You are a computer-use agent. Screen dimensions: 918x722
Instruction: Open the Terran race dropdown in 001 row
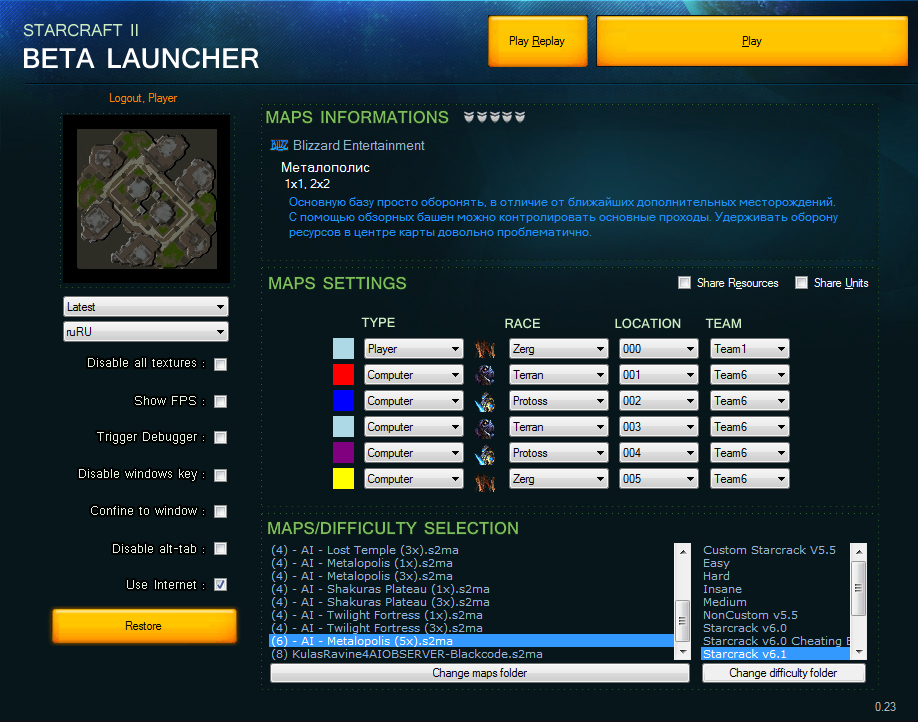(559, 375)
